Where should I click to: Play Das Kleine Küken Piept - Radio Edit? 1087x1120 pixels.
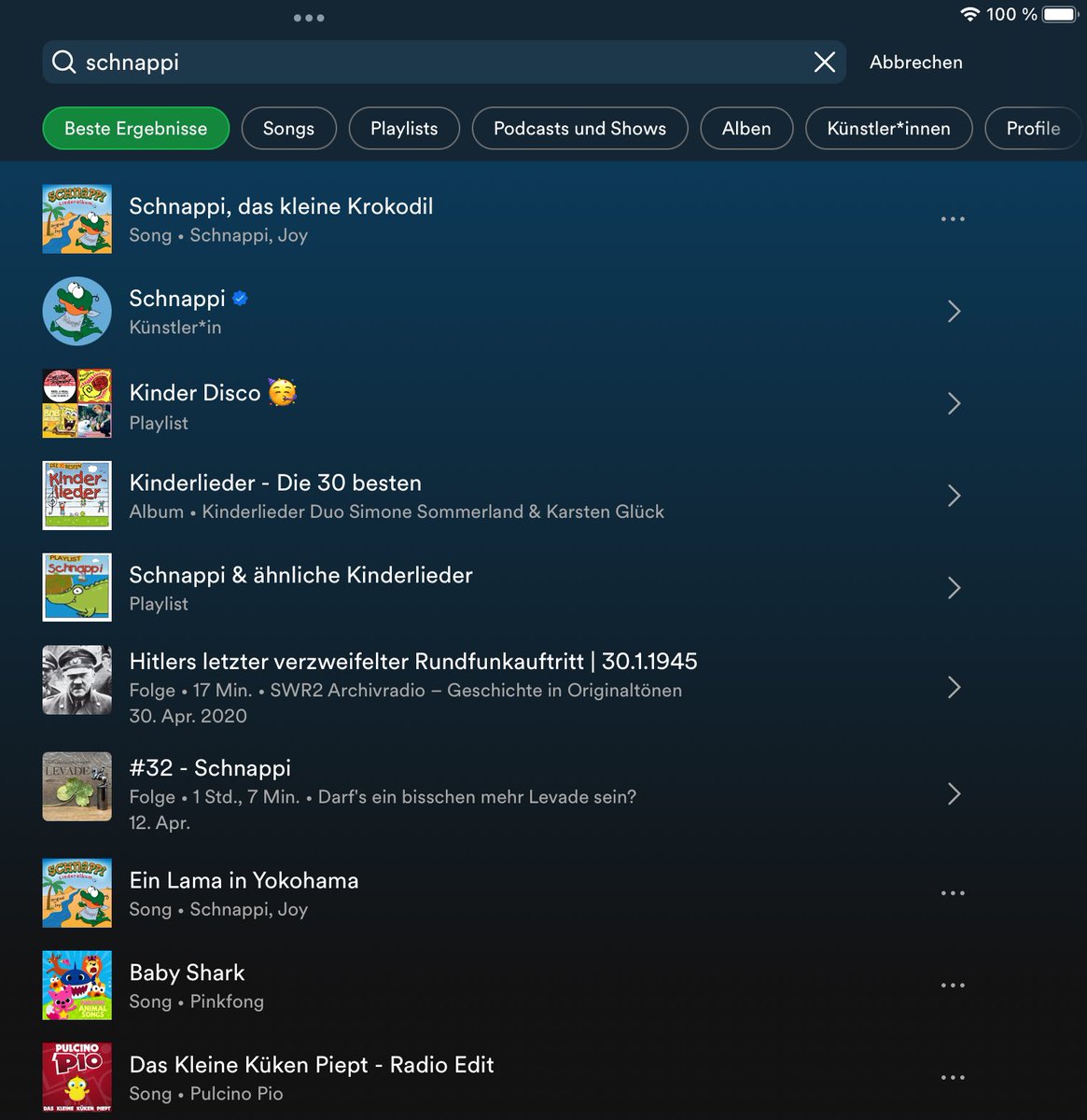tap(312, 1065)
